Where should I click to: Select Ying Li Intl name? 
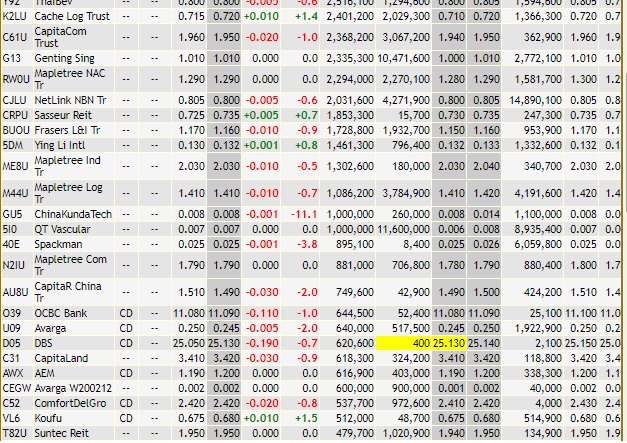(x=60, y=145)
